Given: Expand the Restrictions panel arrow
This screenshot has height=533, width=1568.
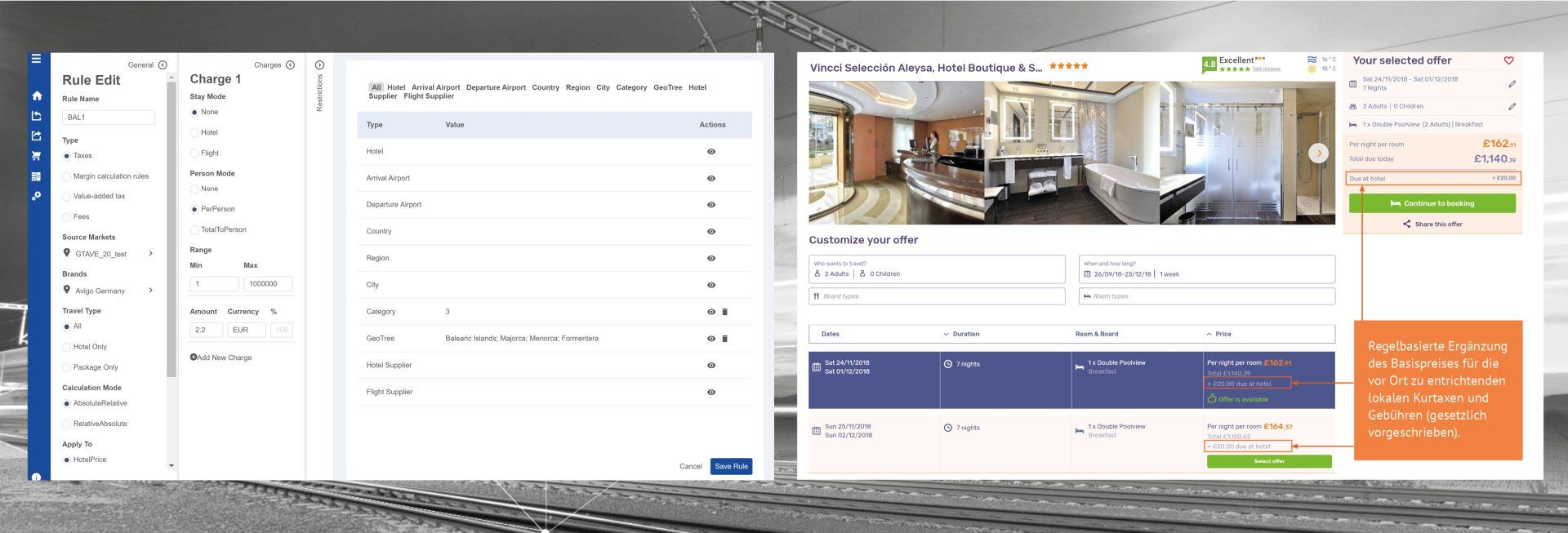Looking at the screenshot, I should 319,65.
